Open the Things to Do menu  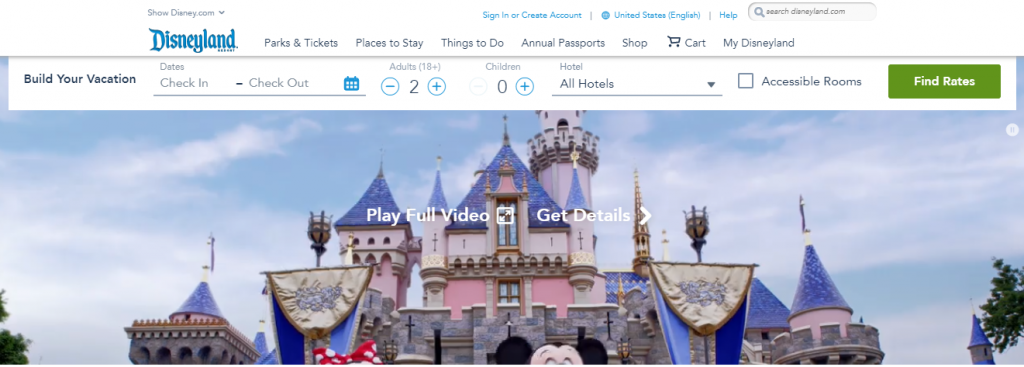pos(472,43)
